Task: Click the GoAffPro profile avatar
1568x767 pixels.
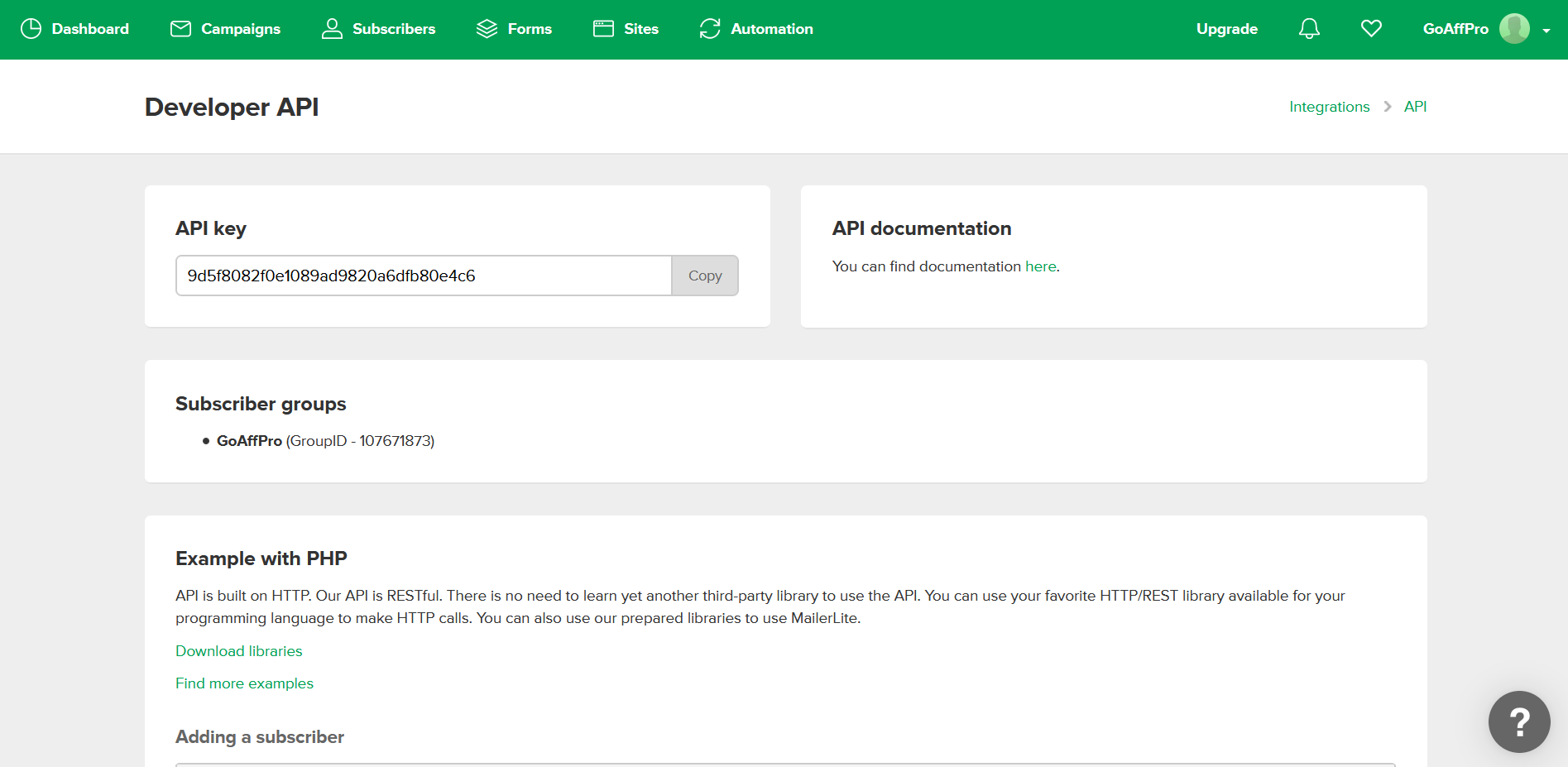Action: coord(1514,29)
